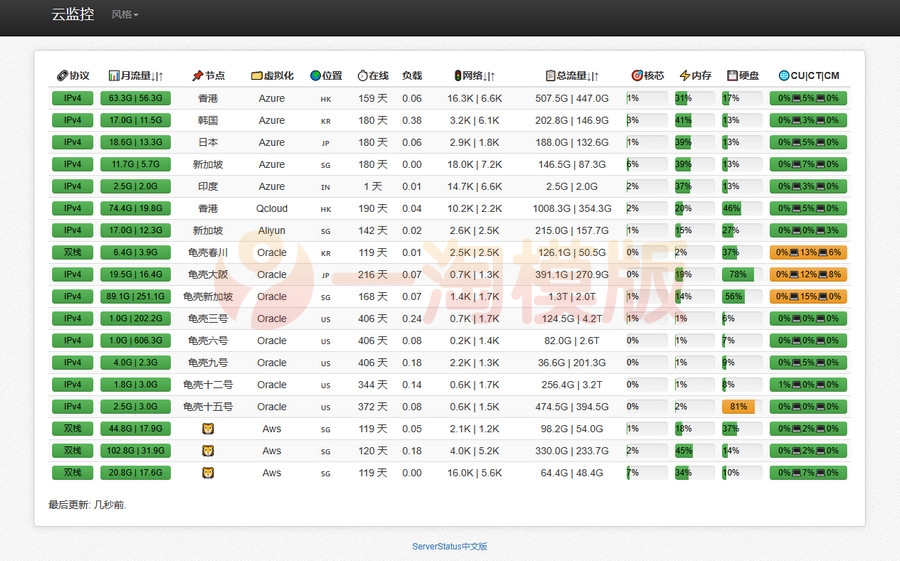Click the Aliyun virtualization cell
Image resolution: width=900 pixels, height=561 pixels.
[x=271, y=230]
